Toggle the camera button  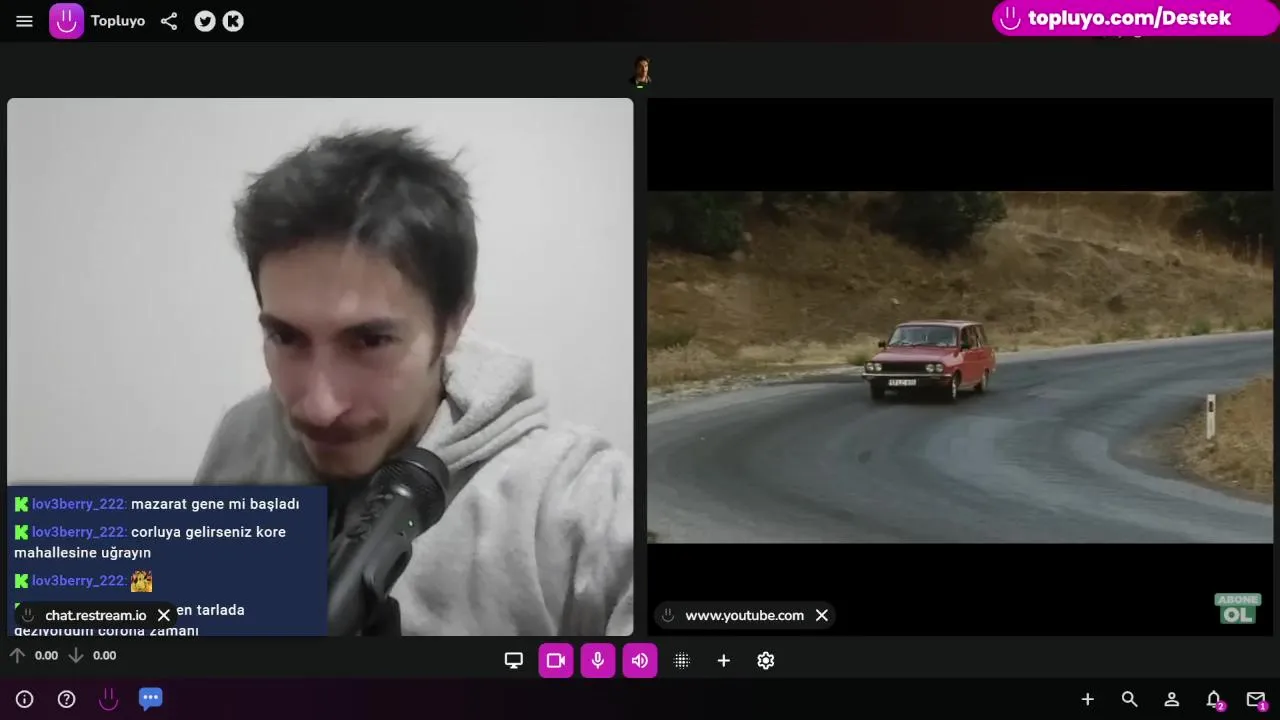(556, 660)
